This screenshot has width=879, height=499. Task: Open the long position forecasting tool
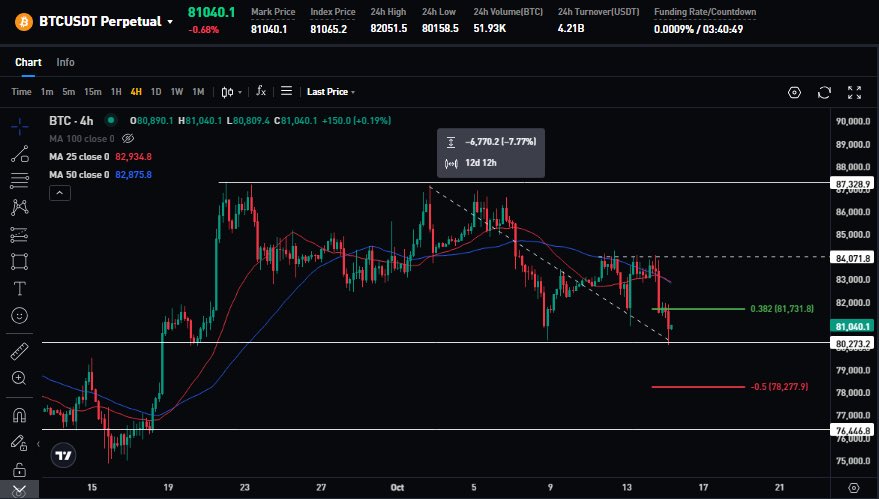pos(19,234)
